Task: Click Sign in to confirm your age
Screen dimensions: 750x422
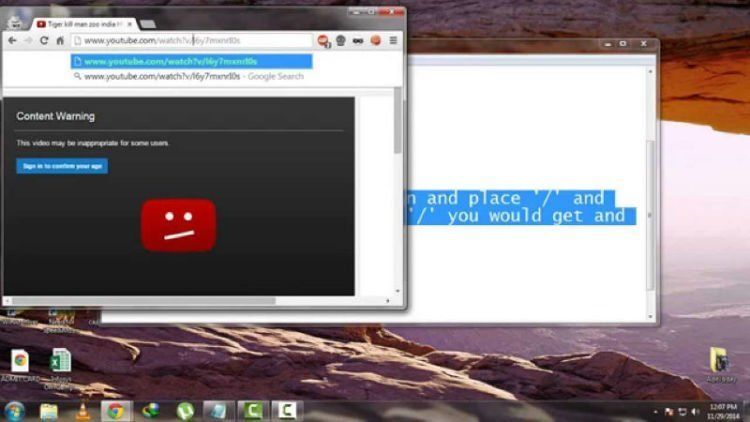Action: pos(62,166)
